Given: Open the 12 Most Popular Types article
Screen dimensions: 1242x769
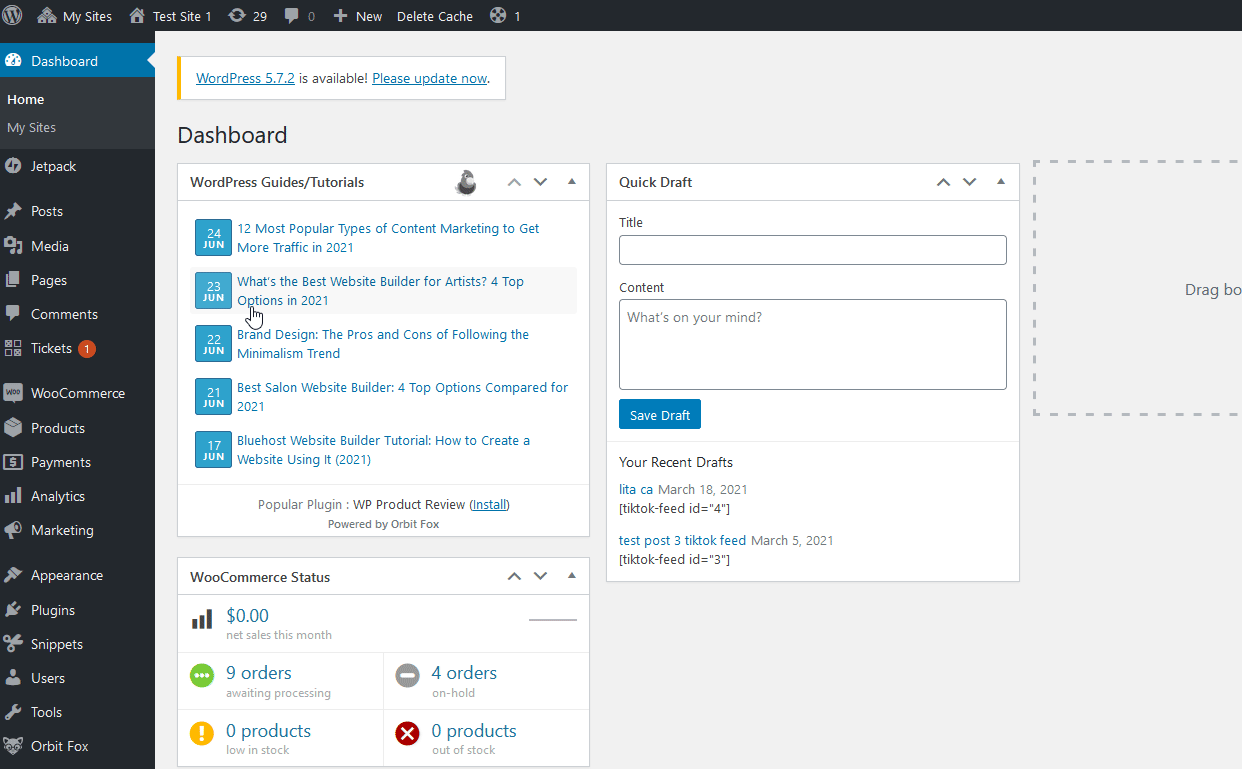Looking at the screenshot, I should (388, 238).
